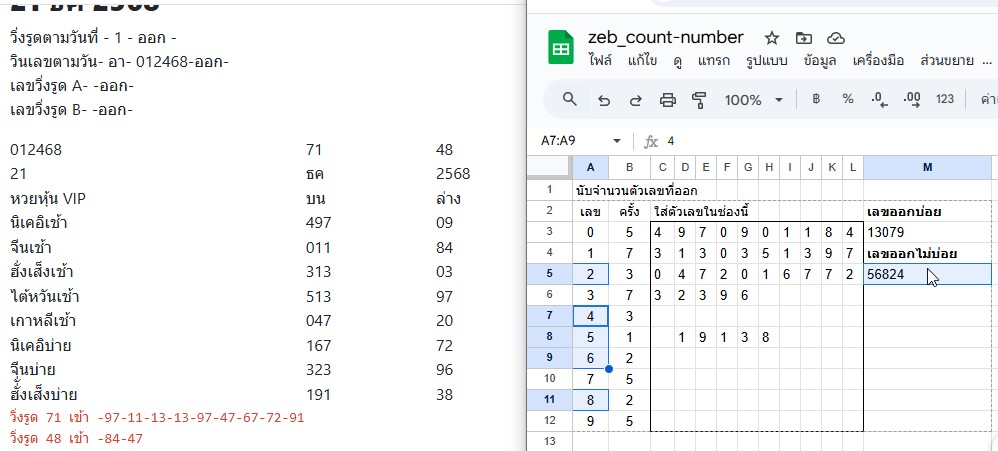Apply percent format
Viewport: 998px width, 451px height.
(x=848, y=99)
